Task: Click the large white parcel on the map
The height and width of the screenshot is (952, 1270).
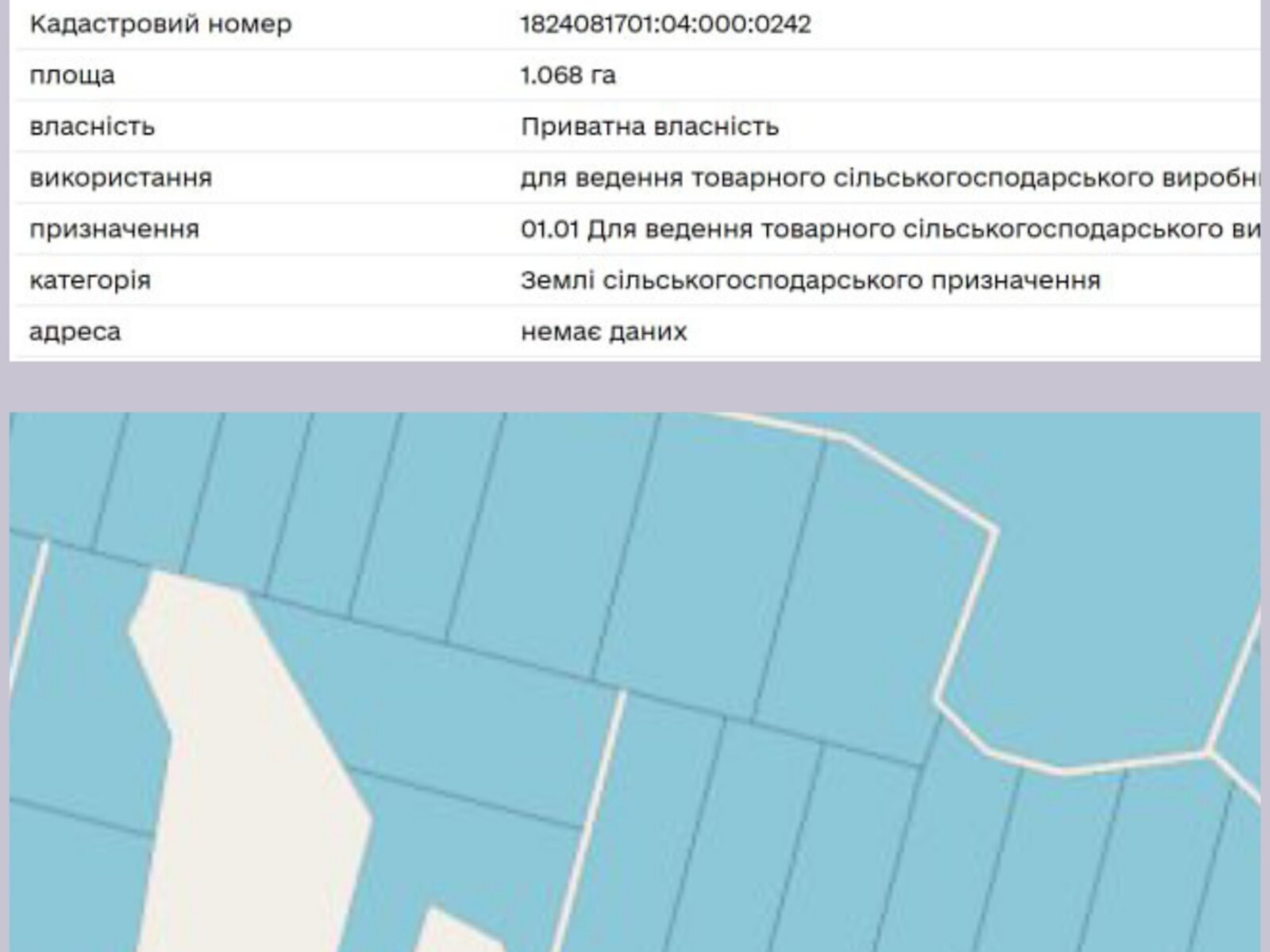Action: coord(250,762)
